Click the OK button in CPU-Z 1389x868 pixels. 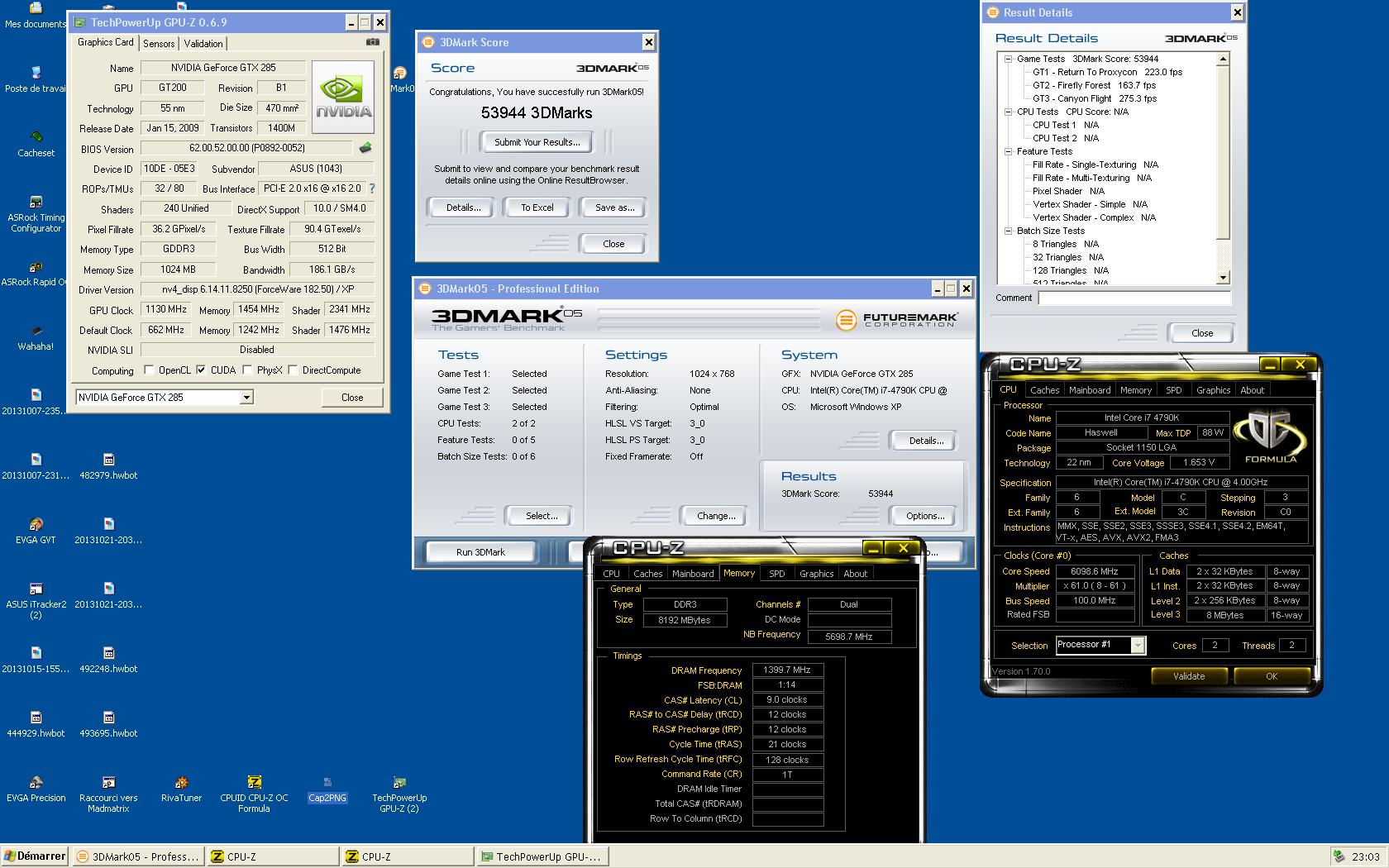(x=1272, y=676)
